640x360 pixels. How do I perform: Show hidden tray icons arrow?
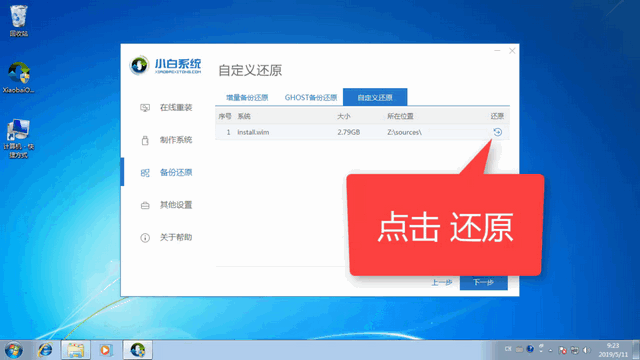click(x=550, y=350)
